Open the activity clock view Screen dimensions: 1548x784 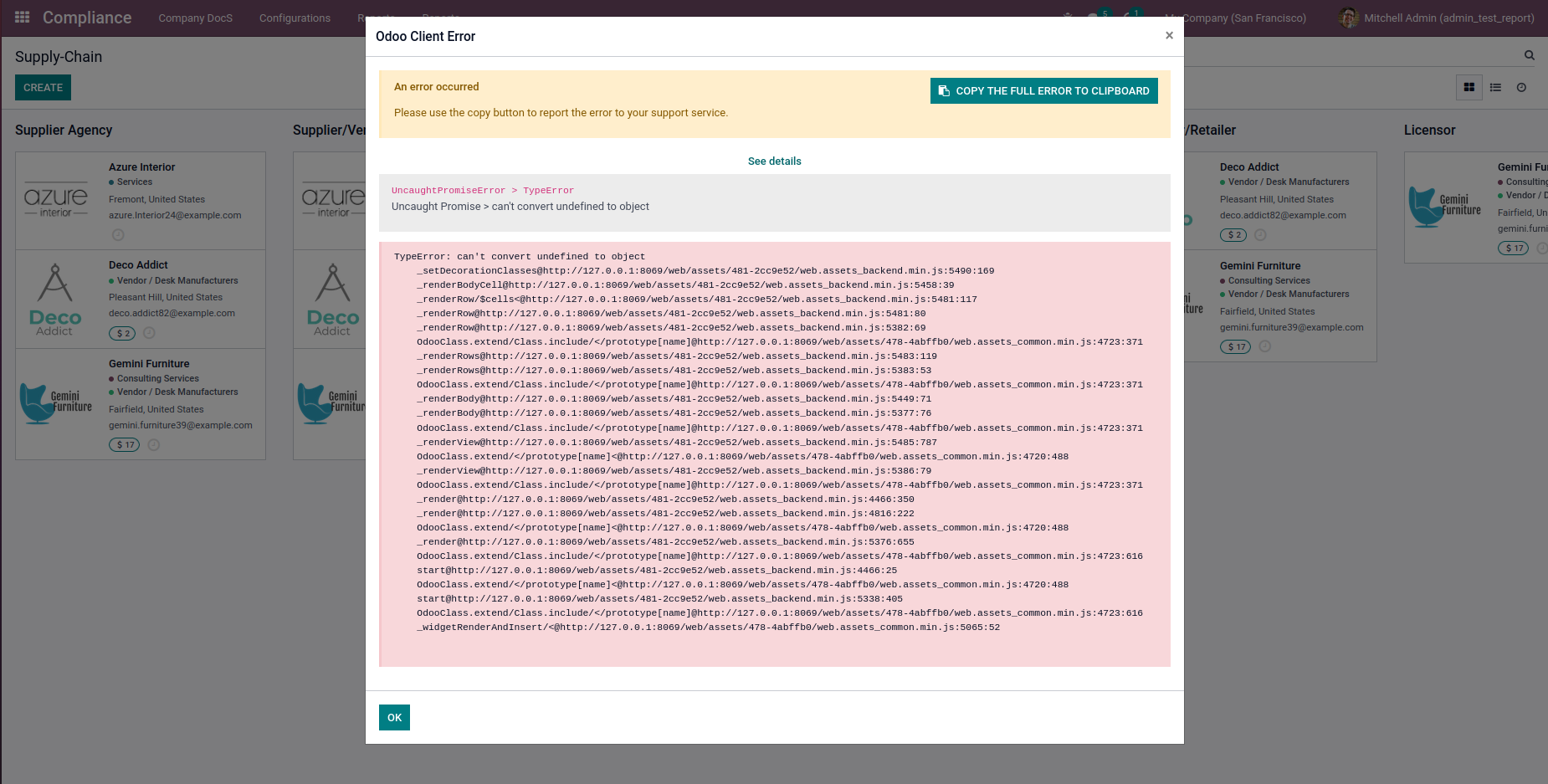click(x=1521, y=87)
